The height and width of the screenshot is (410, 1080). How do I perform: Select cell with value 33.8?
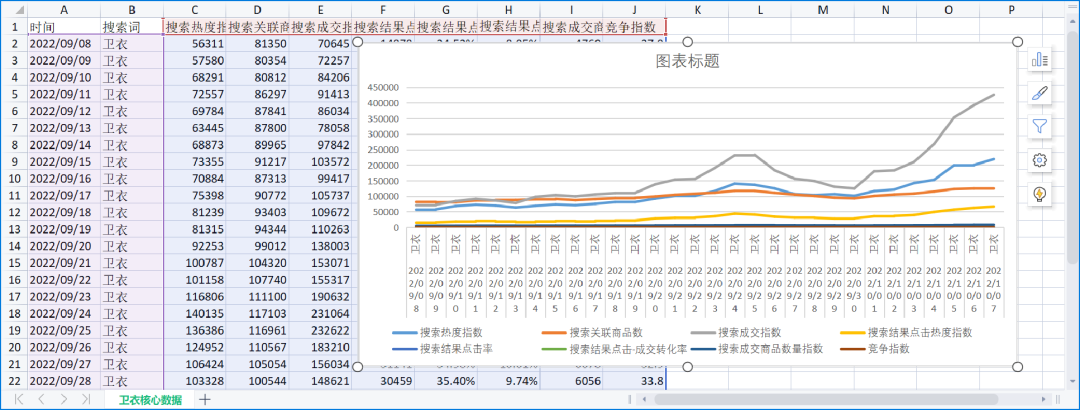tap(634, 380)
